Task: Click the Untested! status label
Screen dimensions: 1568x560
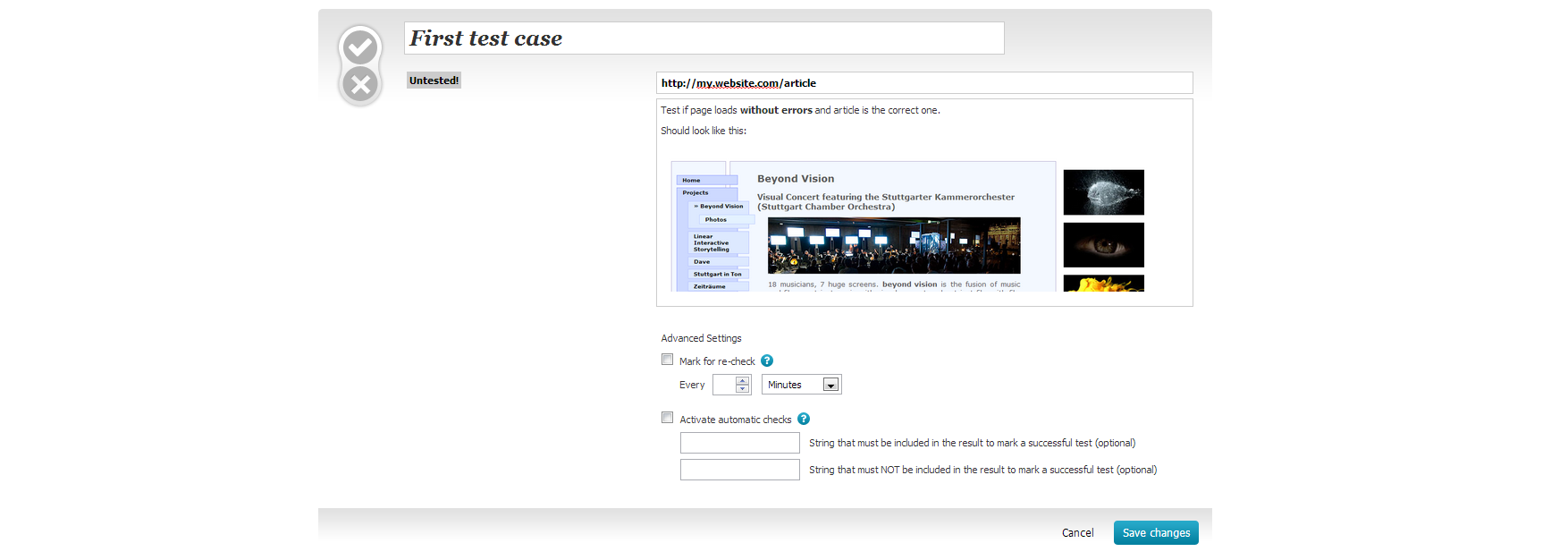Action: pos(434,81)
